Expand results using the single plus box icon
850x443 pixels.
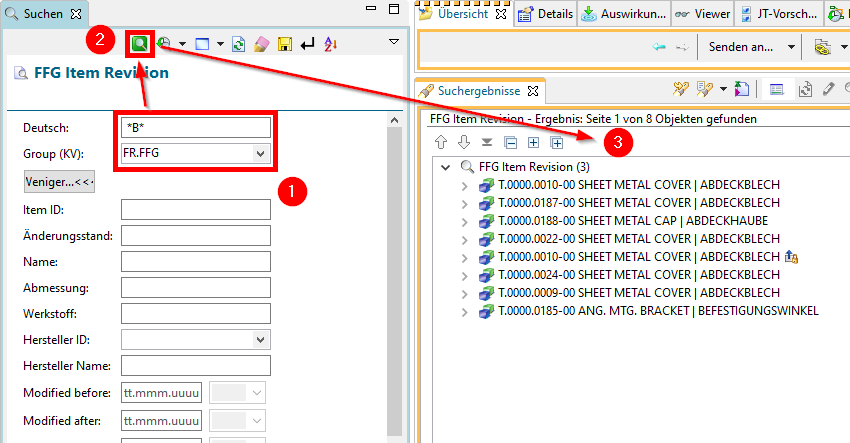tap(532, 142)
